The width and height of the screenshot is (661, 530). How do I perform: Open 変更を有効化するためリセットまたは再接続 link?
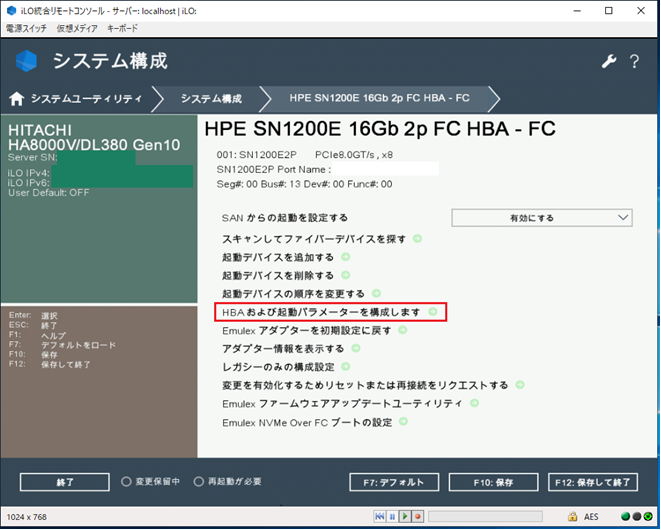click(x=365, y=385)
